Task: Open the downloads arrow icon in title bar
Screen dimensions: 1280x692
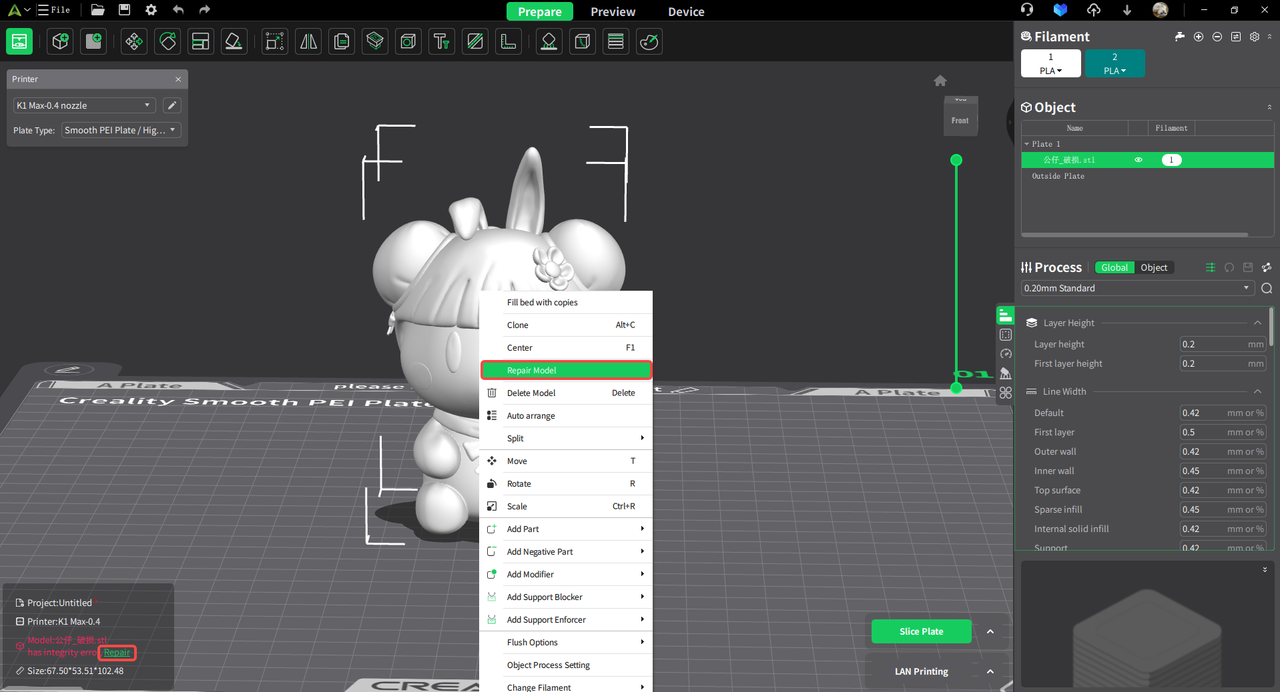Action: click(1127, 10)
